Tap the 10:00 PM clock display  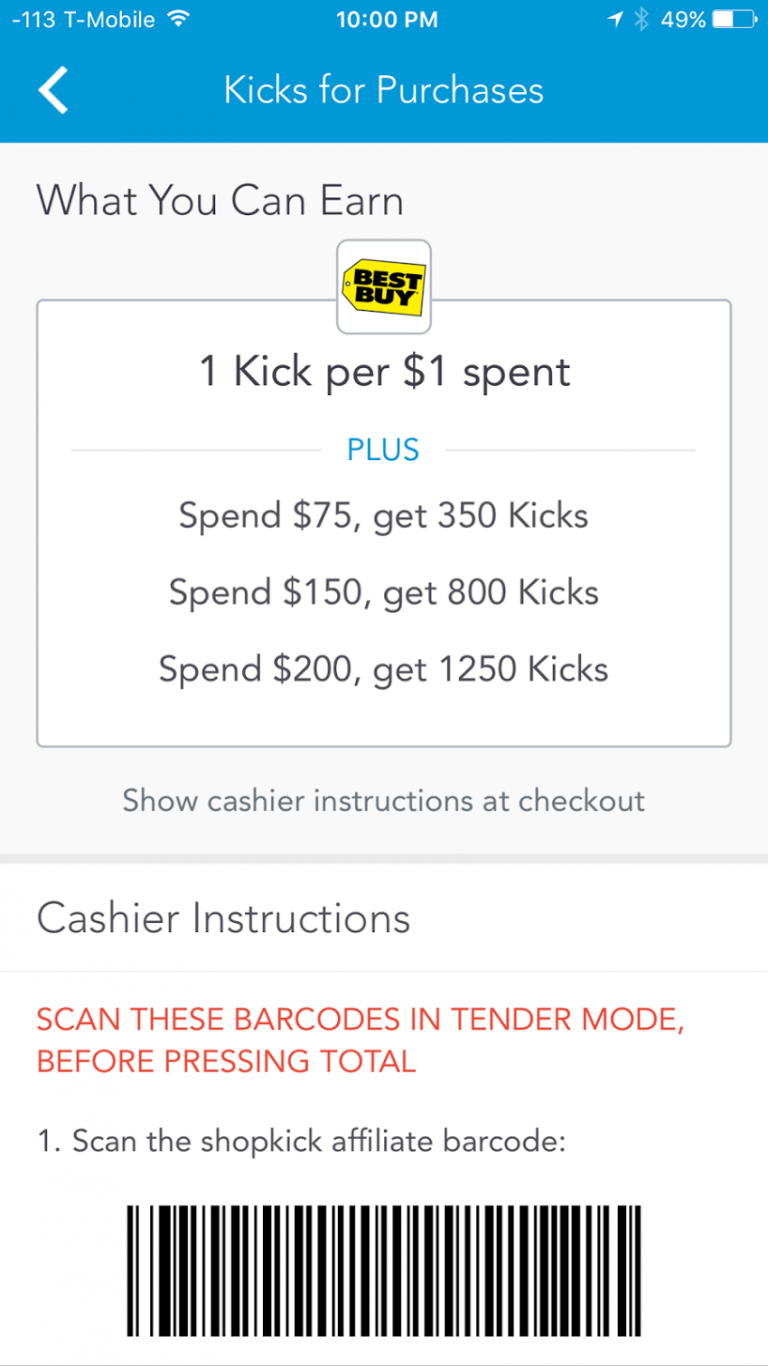(387, 18)
